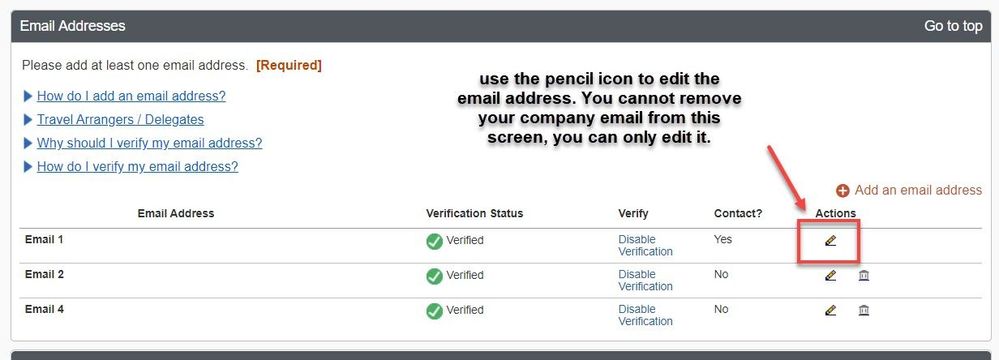Go to top of the page
Image resolution: width=999 pixels, height=360 pixels.
pos(953,26)
